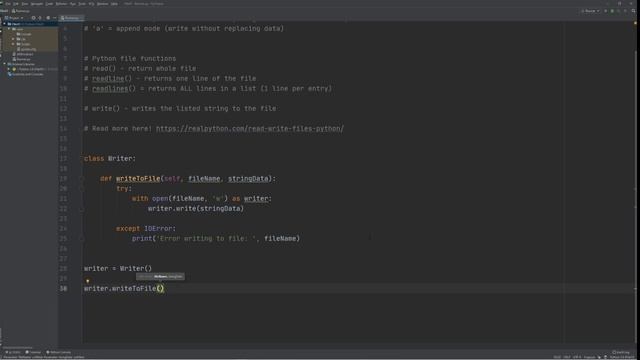Select Scratches and Consoles
640x360 pixels.
pos(27,74)
